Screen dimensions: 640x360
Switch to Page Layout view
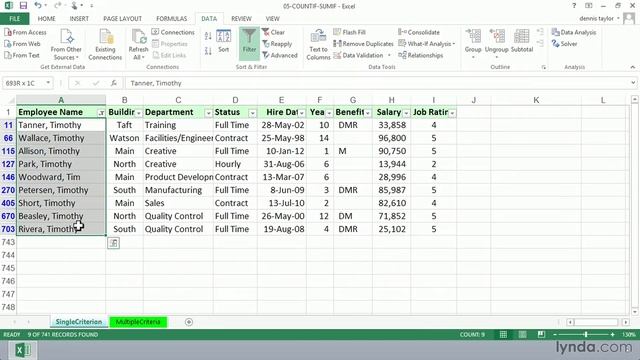tap(522, 334)
